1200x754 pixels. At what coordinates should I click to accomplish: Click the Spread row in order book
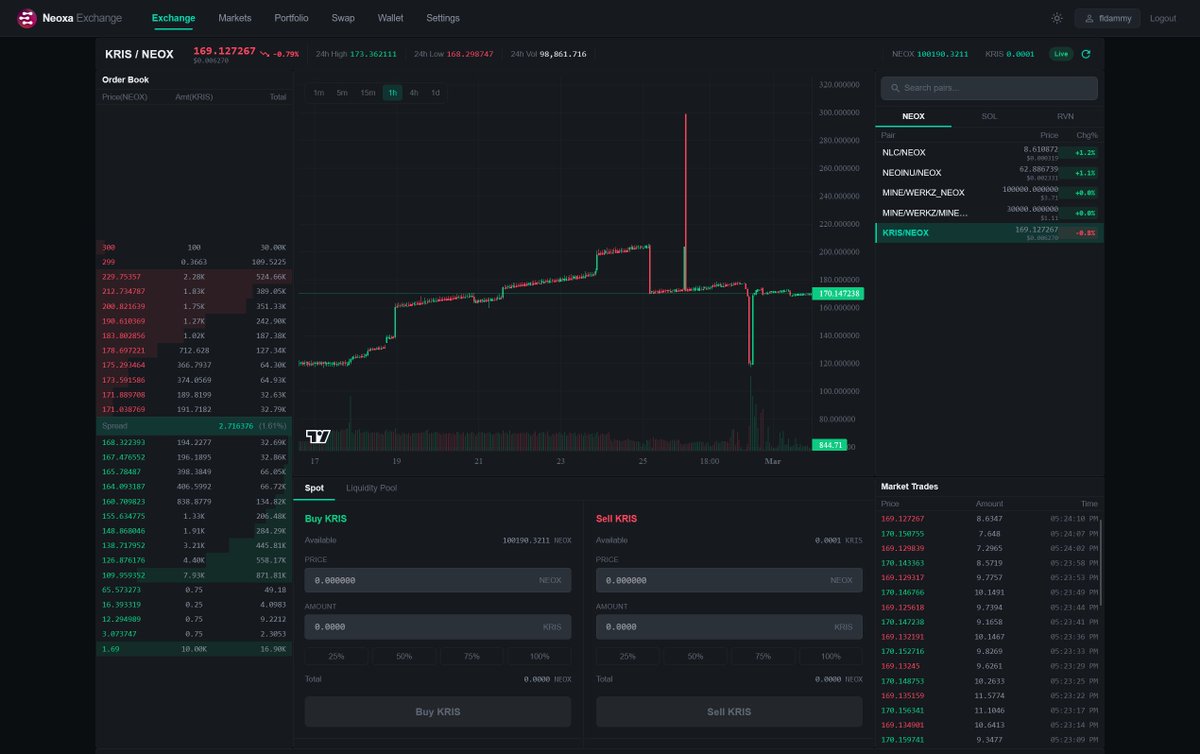click(194, 426)
